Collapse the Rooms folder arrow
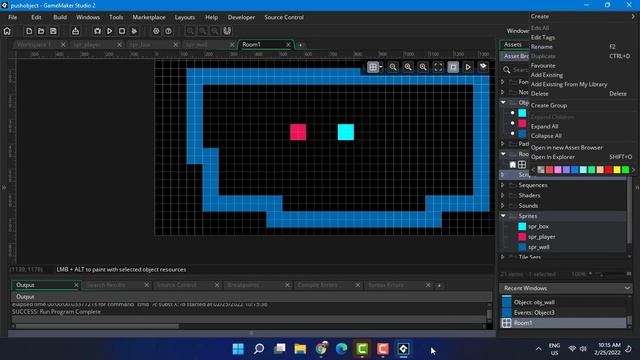This screenshot has width=640, height=360. coord(503,154)
